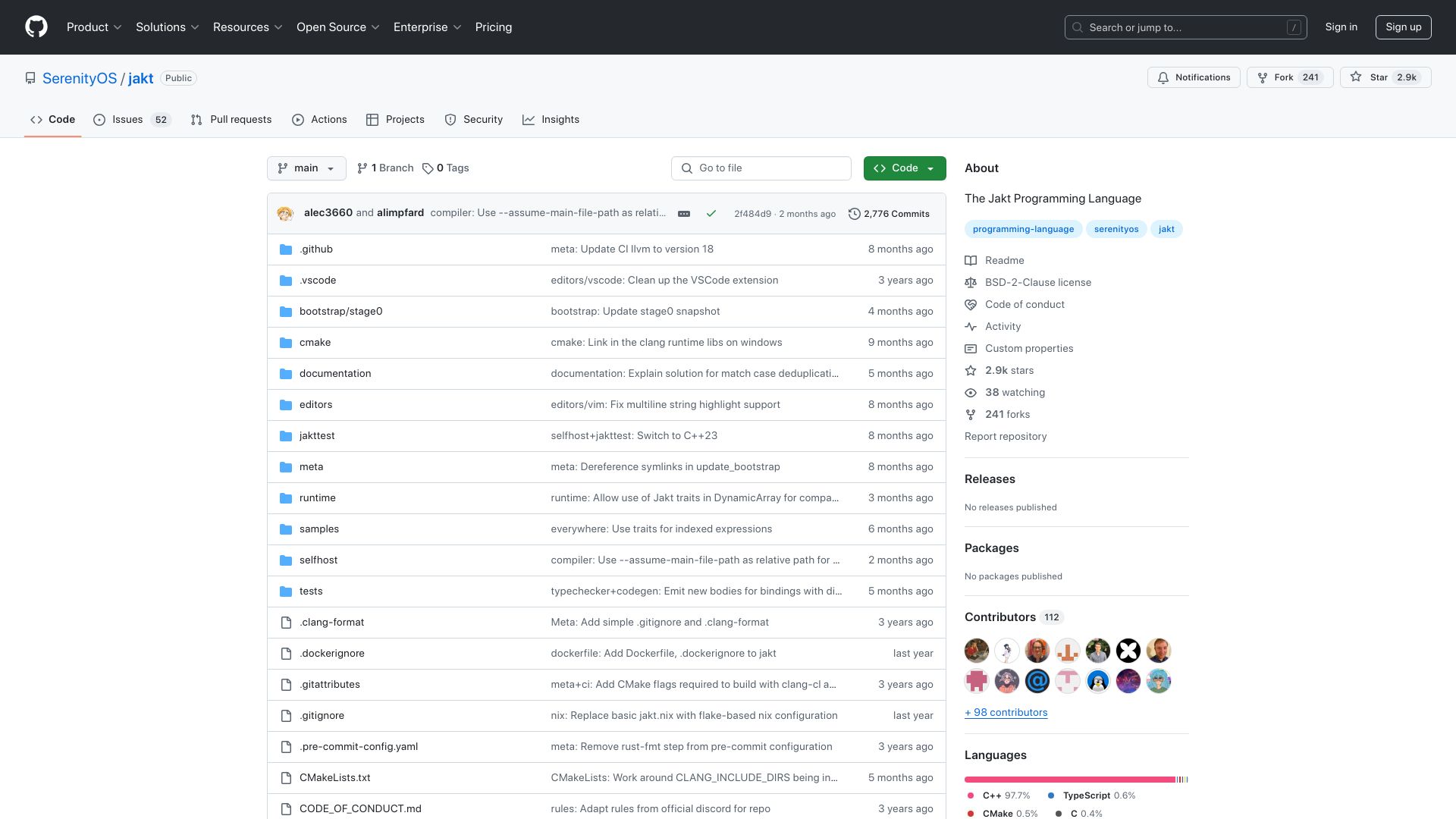
Task: Click the penguin contributor avatar
Action: [1098, 681]
